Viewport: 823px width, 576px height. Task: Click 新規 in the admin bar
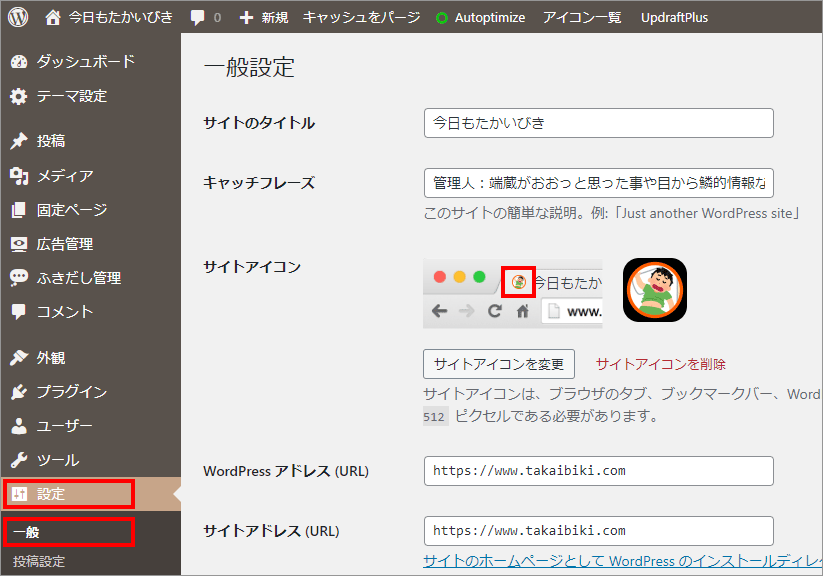(275, 18)
